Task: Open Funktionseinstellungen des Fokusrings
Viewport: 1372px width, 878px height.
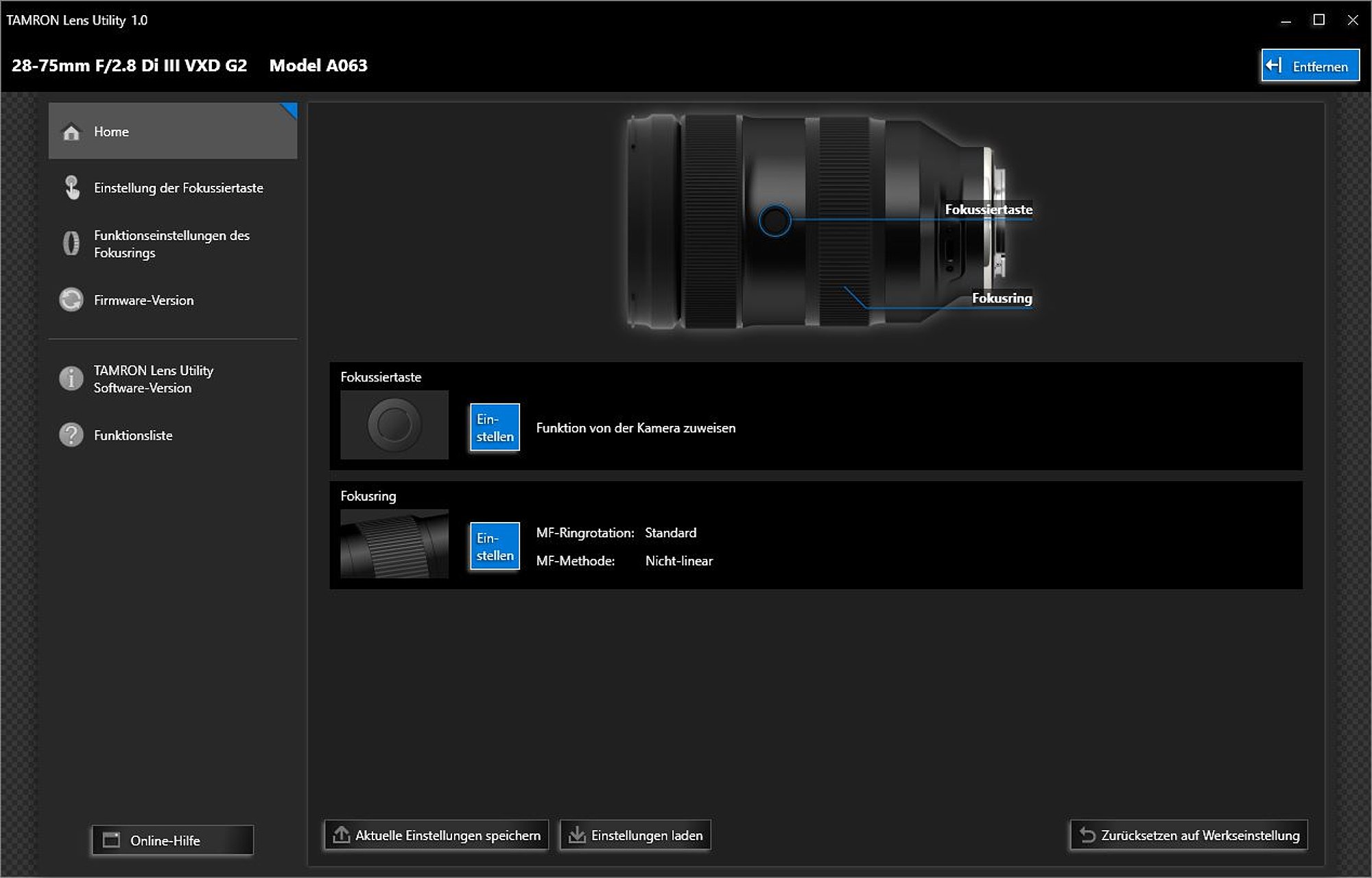Action: pos(173,244)
